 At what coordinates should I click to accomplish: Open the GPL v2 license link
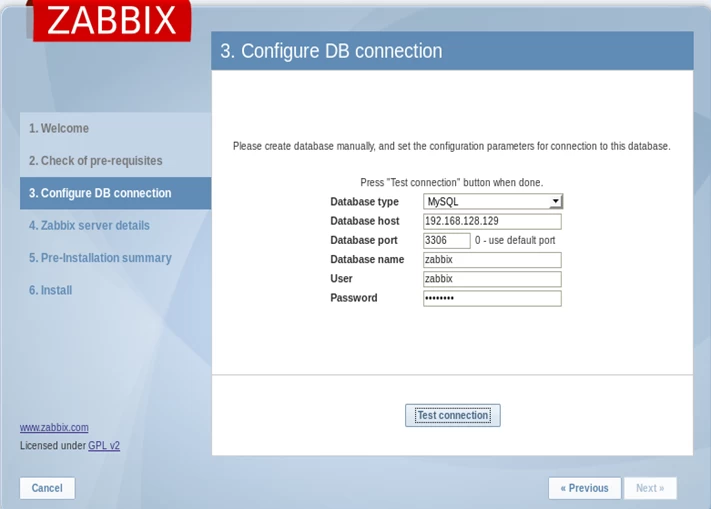click(x=104, y=446)
